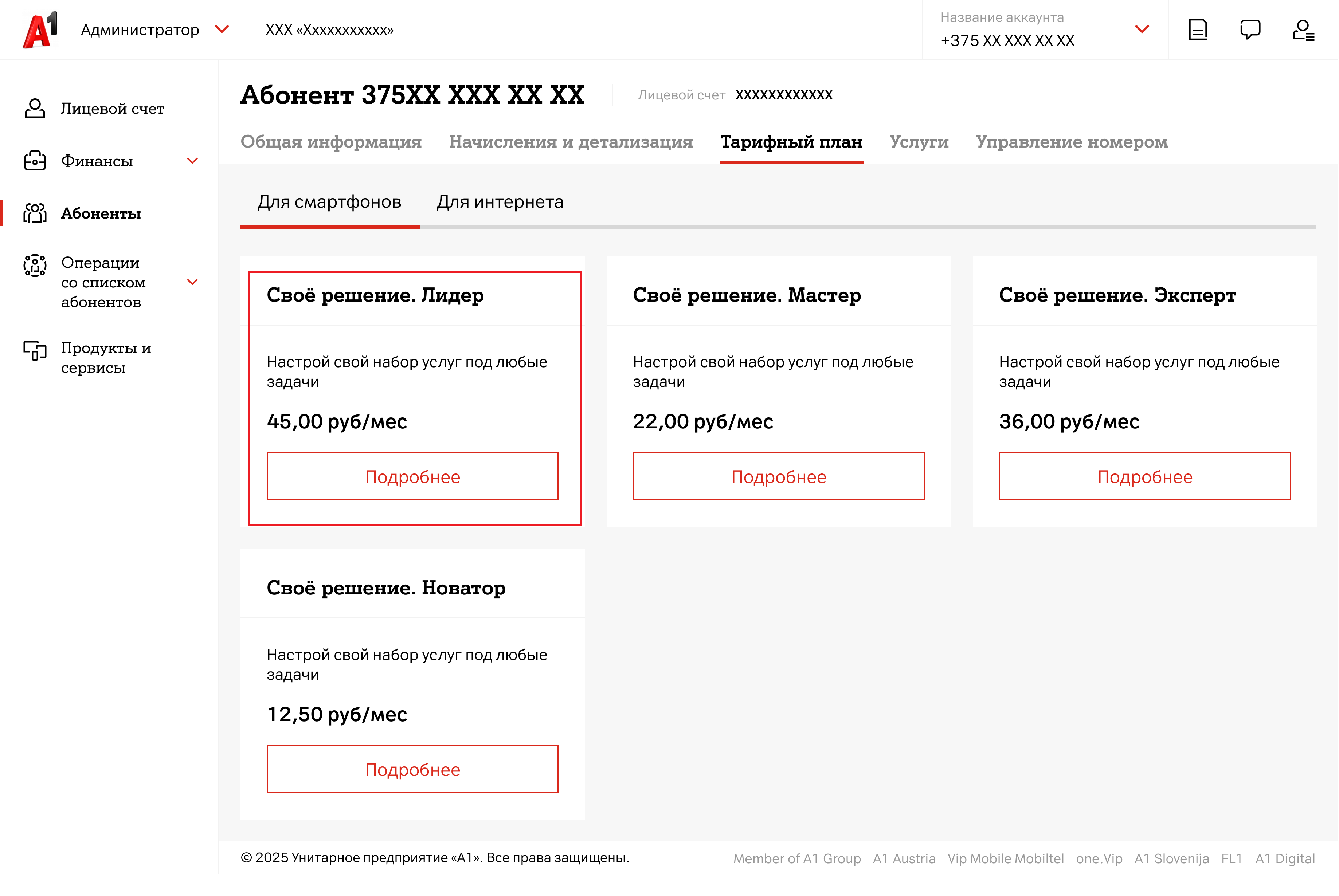
Task: Select the Для интернета tab
Action: (x=500, y=202)
